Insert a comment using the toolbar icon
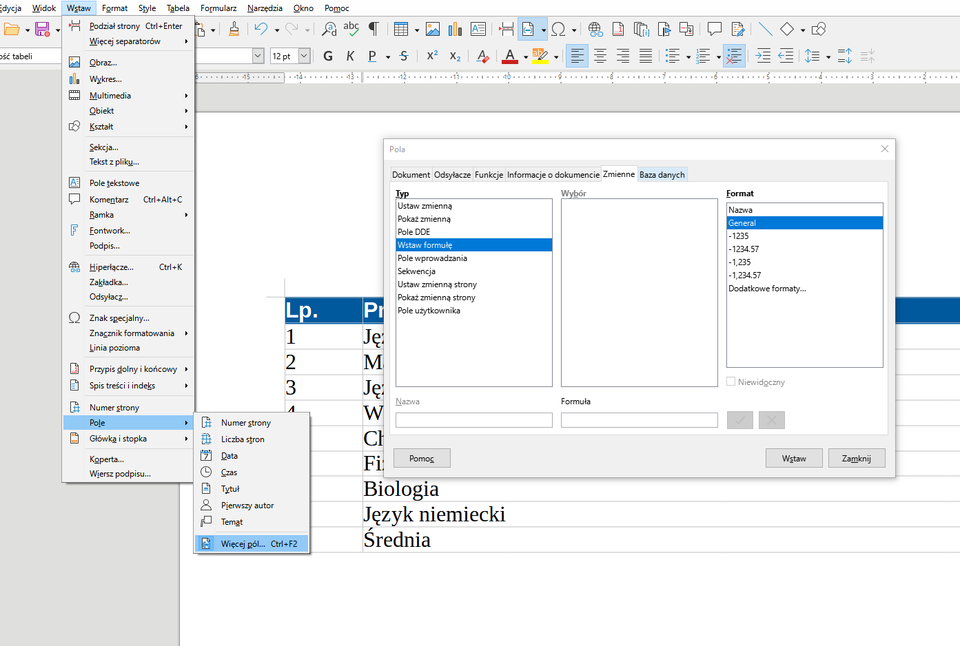Viewport: 960px width, 646px height. (x=714, y=28)
